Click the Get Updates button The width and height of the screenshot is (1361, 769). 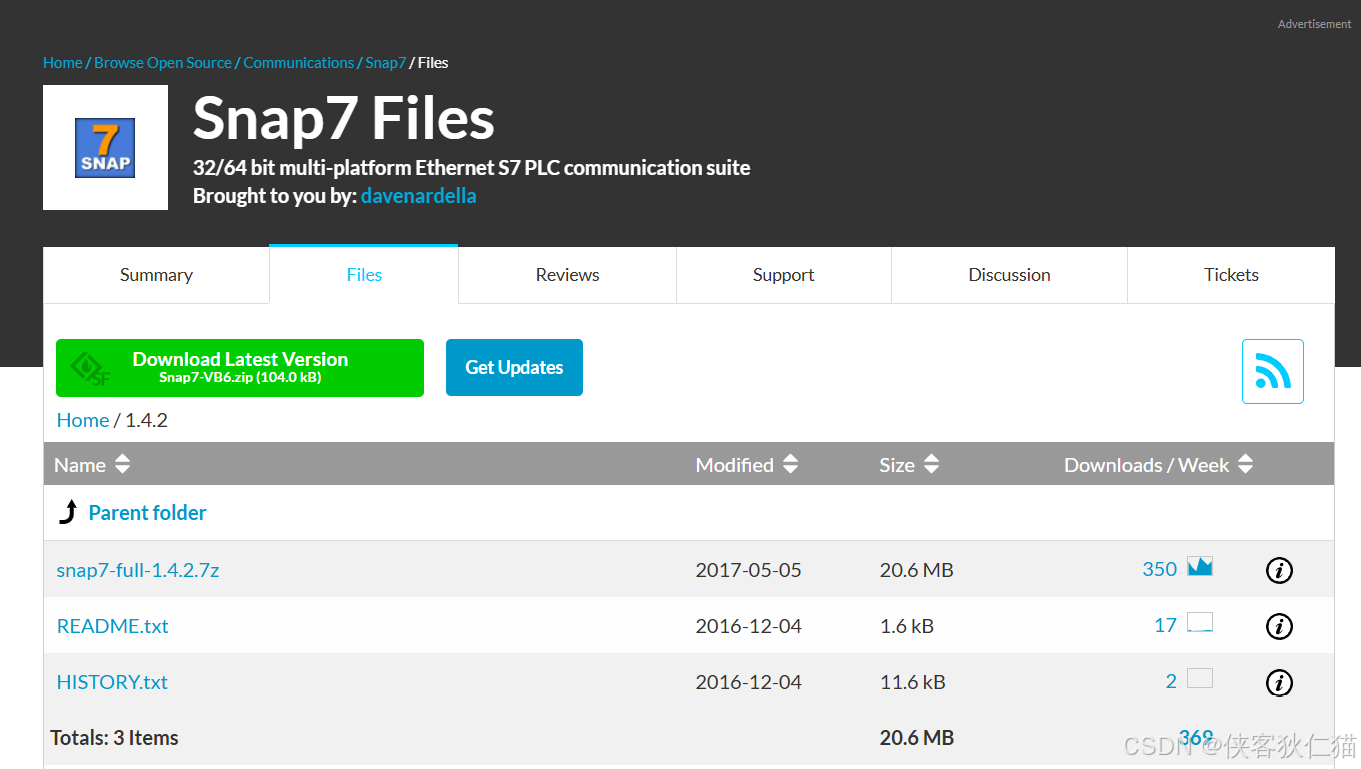tap(514, 368)
